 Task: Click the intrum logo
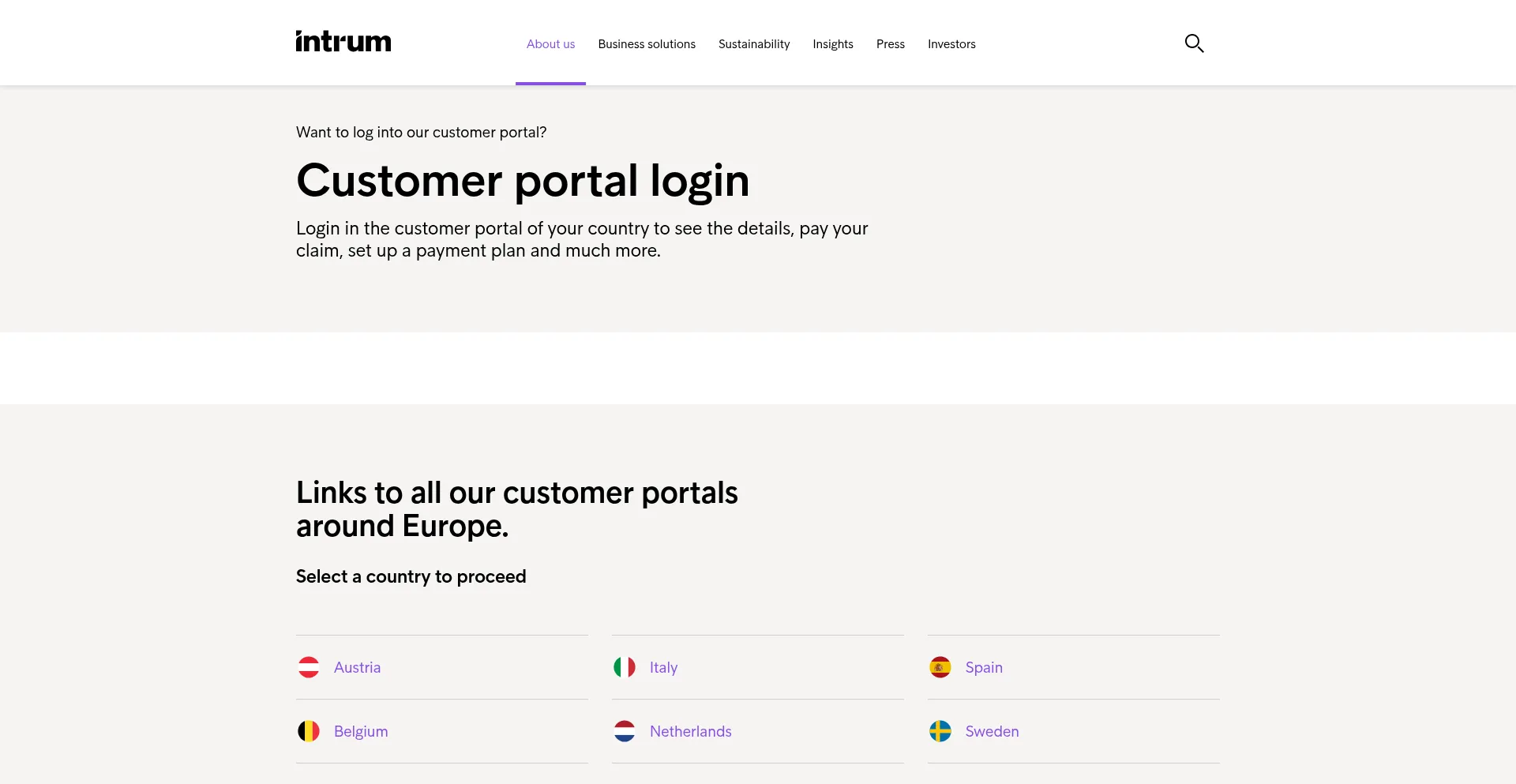click(343, 42)
